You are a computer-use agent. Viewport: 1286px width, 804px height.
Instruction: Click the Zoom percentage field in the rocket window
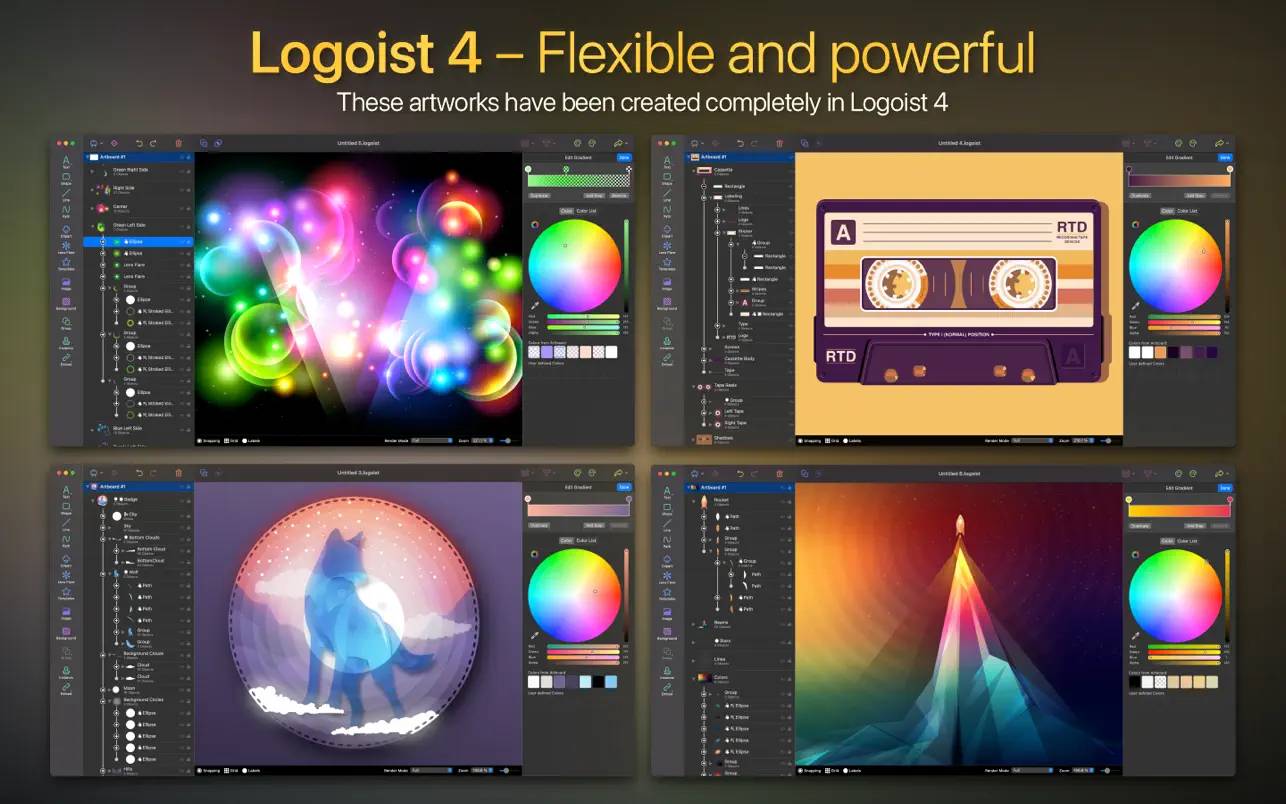click(1081, 770)
